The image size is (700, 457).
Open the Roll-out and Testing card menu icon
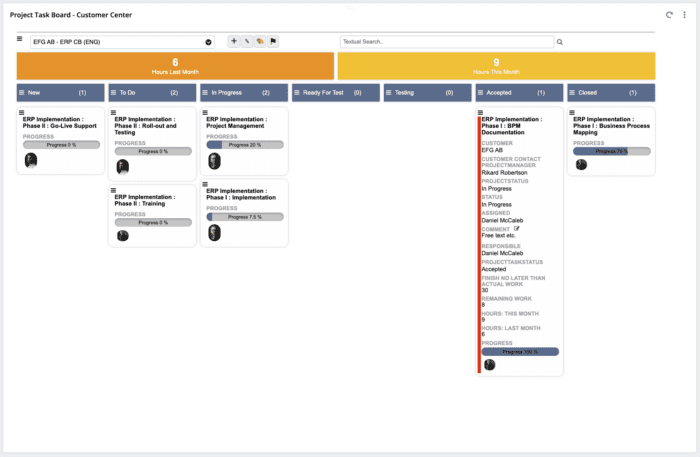tap(113, 112)
